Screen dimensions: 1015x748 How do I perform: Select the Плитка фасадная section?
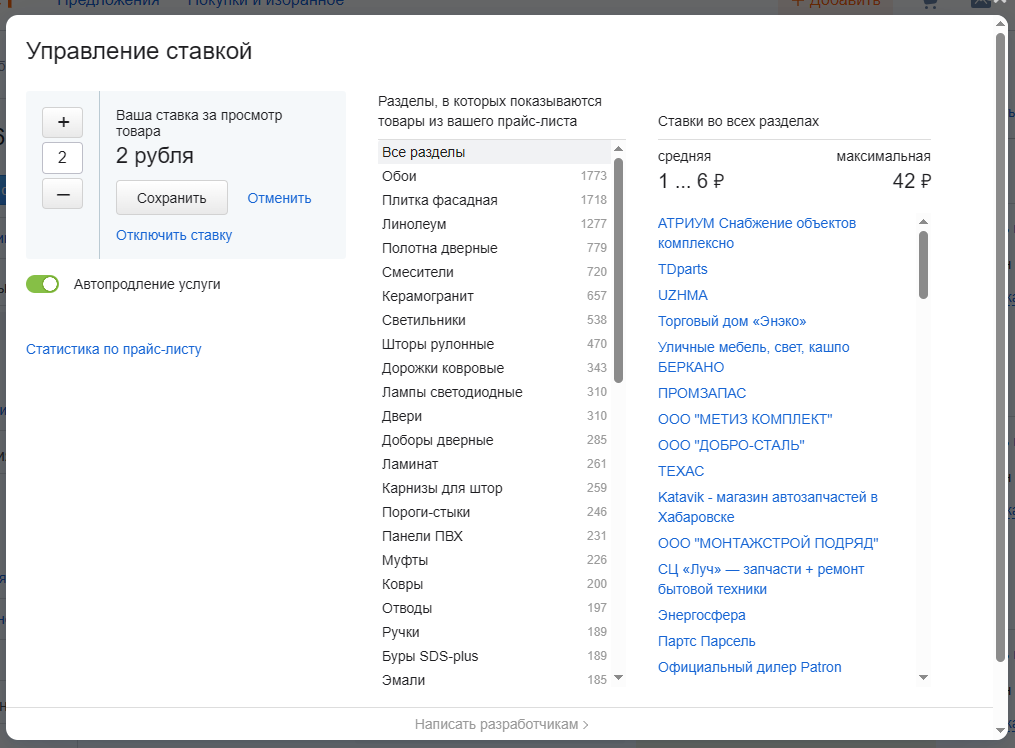494,200
